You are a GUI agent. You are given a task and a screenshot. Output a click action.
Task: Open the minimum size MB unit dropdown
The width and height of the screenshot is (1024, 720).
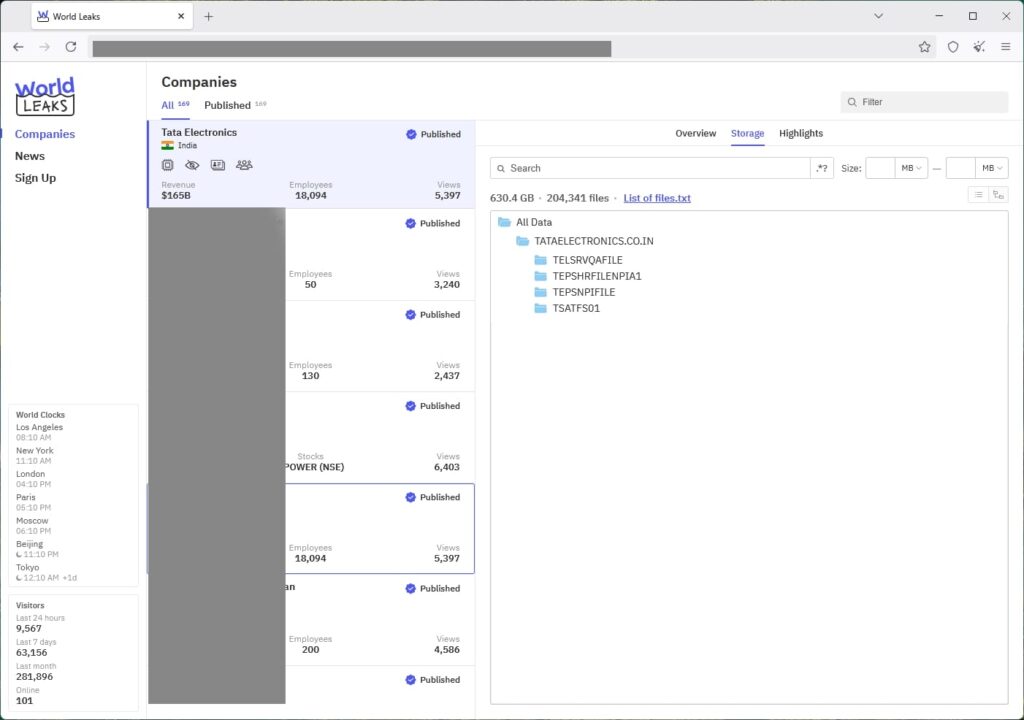pos(911,168)
